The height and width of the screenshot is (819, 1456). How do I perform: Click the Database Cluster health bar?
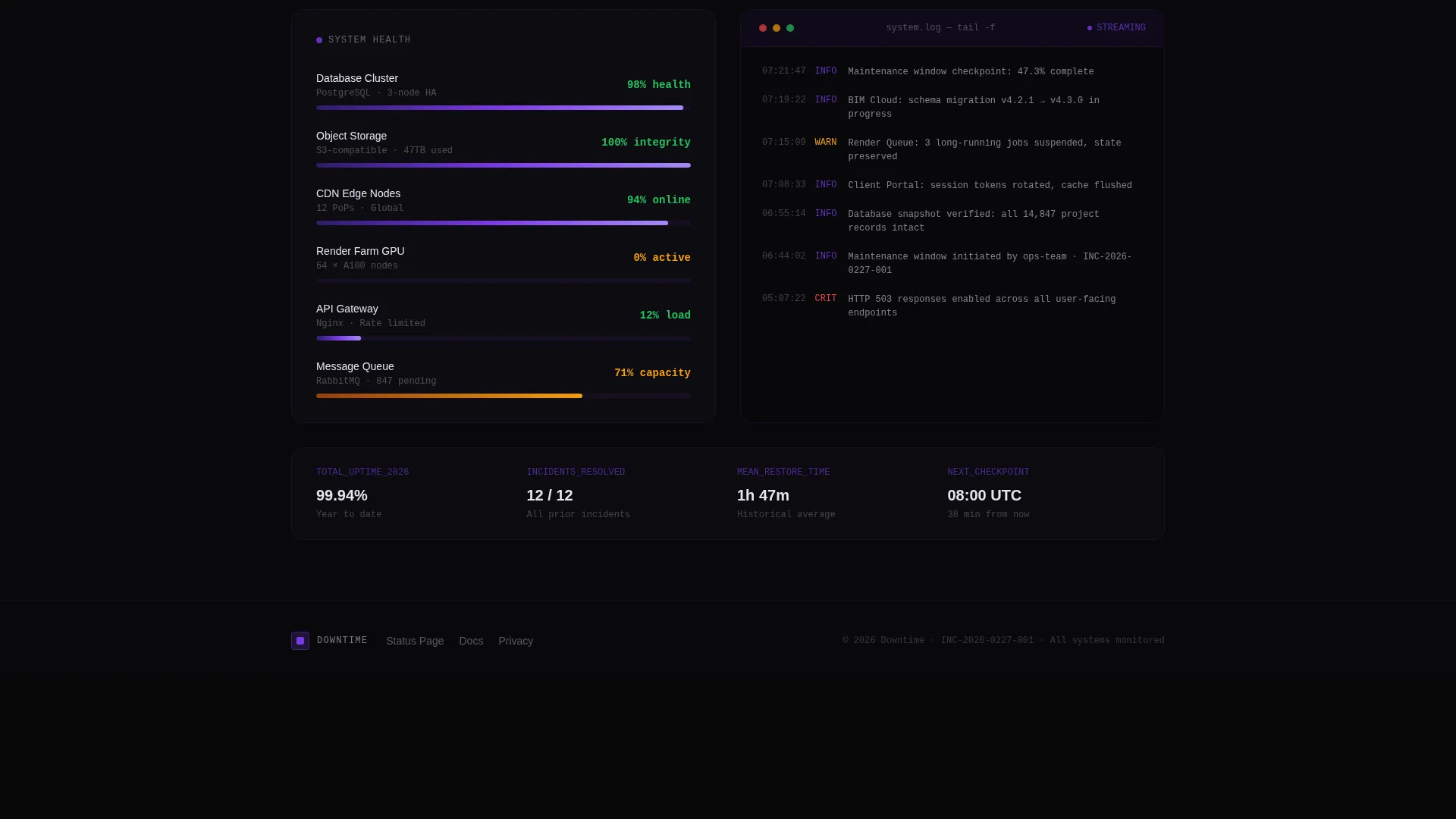pos(504,108)
